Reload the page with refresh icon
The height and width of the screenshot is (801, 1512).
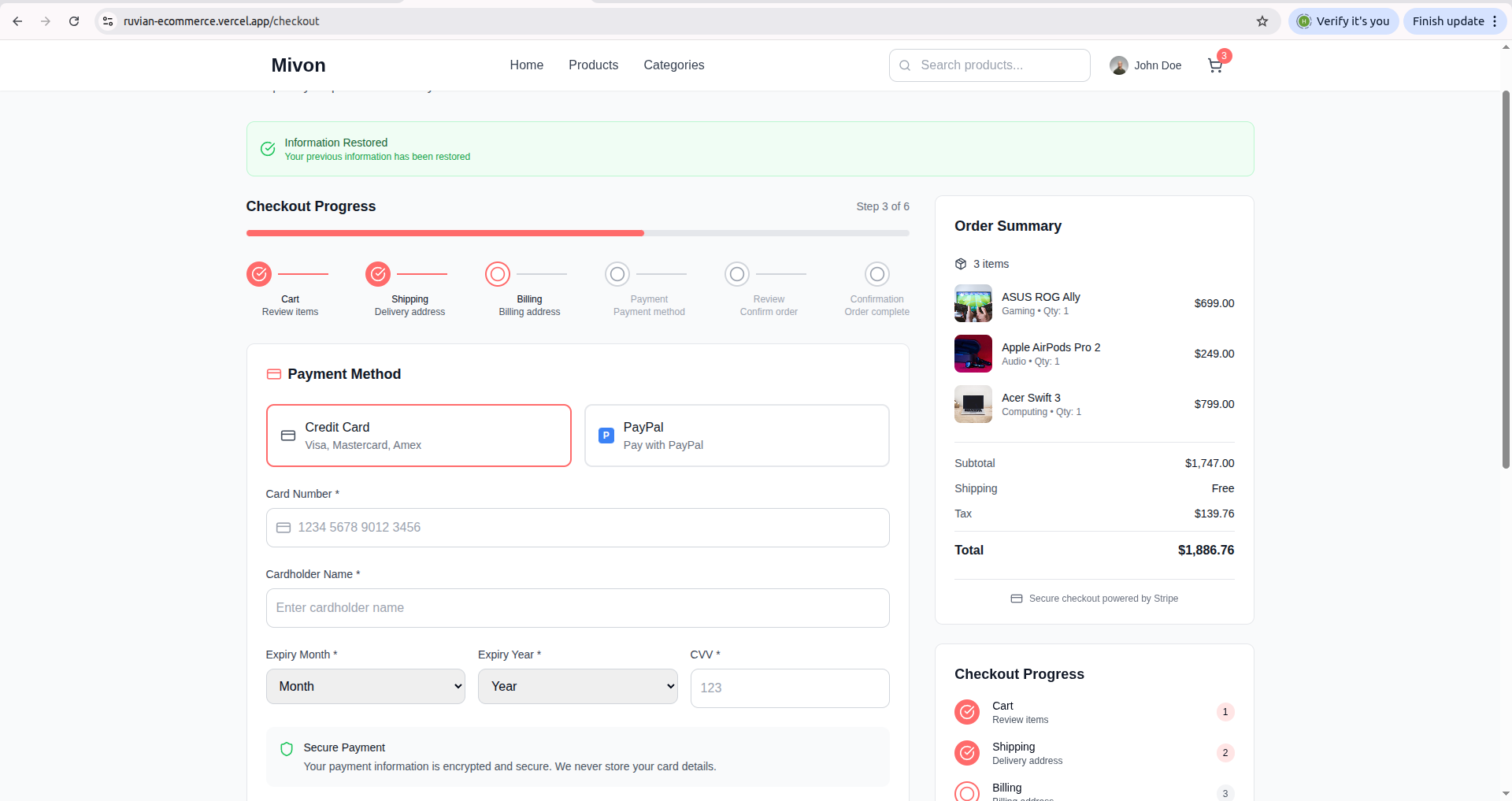click(74, 21)
